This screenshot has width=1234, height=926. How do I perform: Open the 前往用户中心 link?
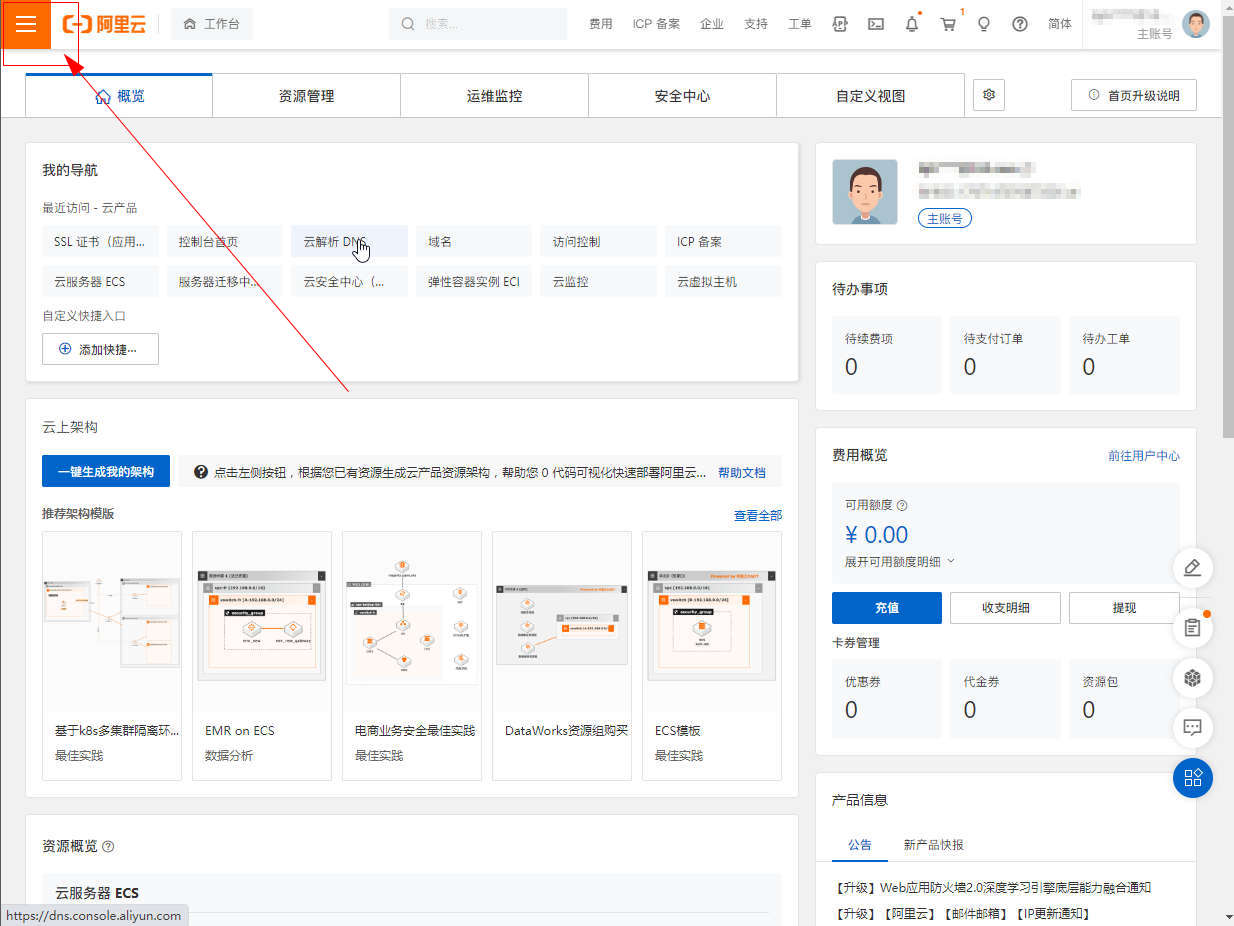coord(1144,455)
